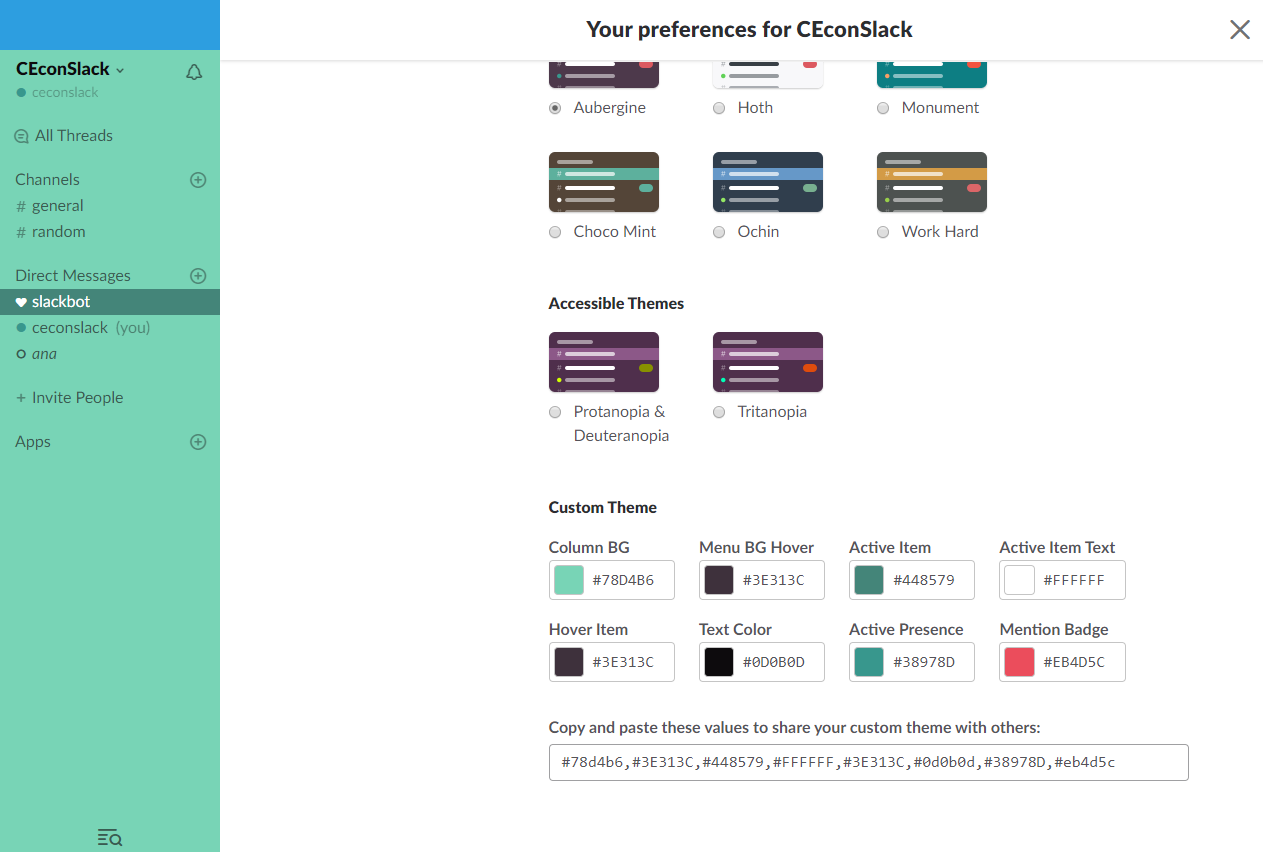Select the Aubergine theme radio button

click(x=555, y=108)
